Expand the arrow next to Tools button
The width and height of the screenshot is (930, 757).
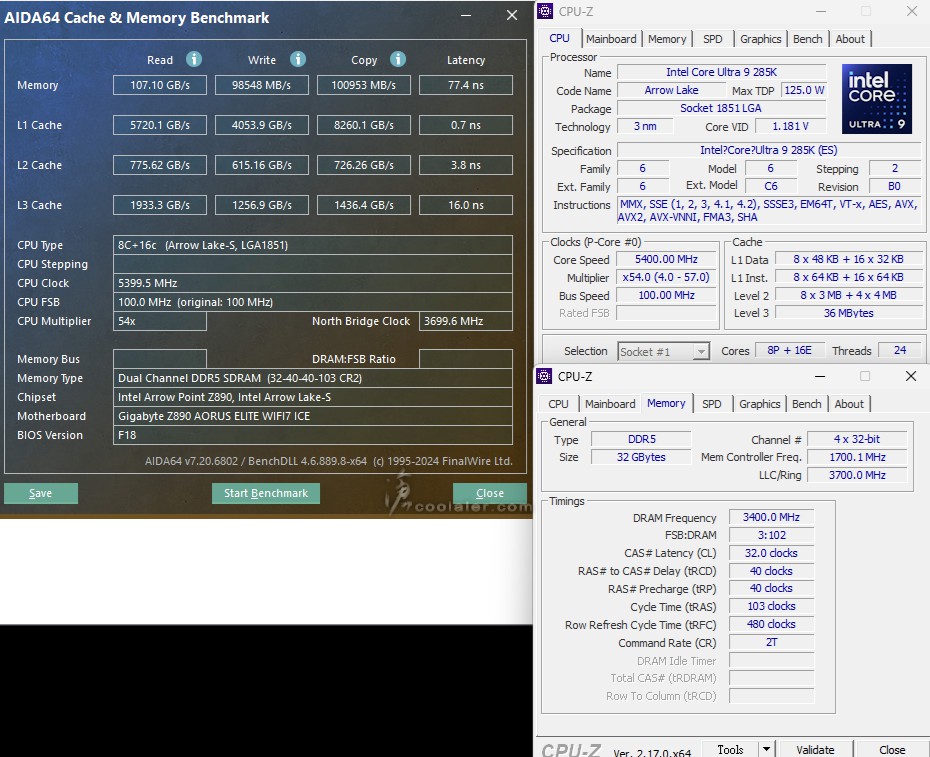click(766, 749)
